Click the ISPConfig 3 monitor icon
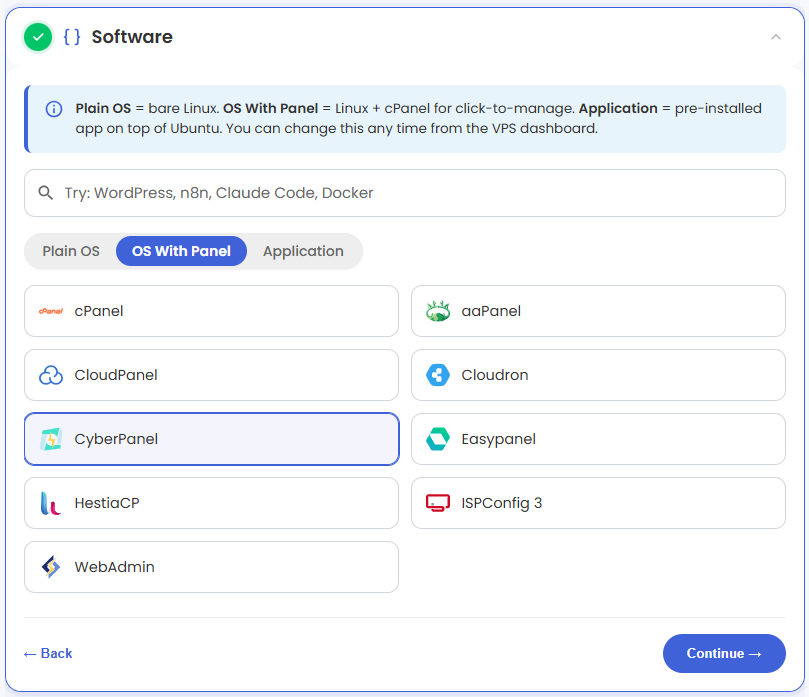 [x=438, y=503]
